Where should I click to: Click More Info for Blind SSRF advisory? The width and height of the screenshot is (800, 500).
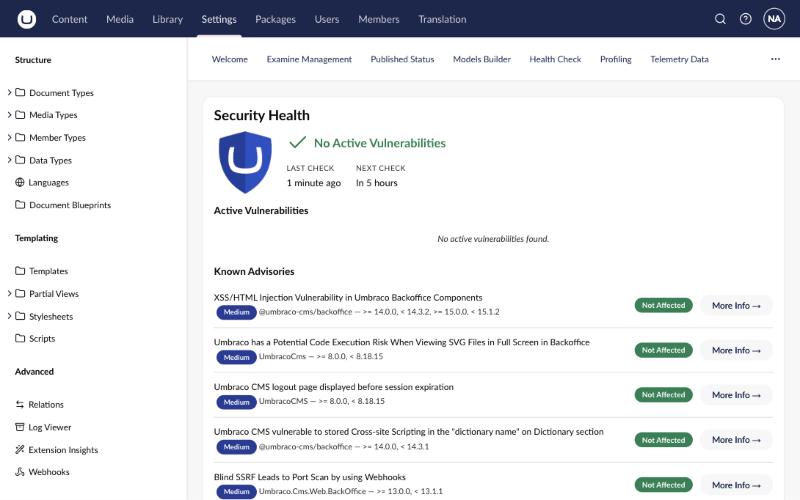coord(736,485)
